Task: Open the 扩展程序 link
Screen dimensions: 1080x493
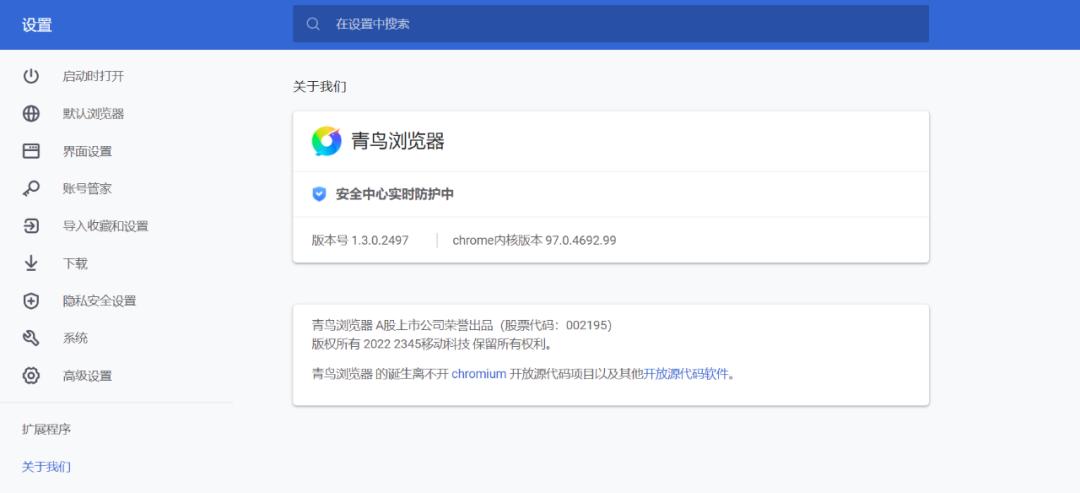Action: pyautogui.click(x=46, y=430)
